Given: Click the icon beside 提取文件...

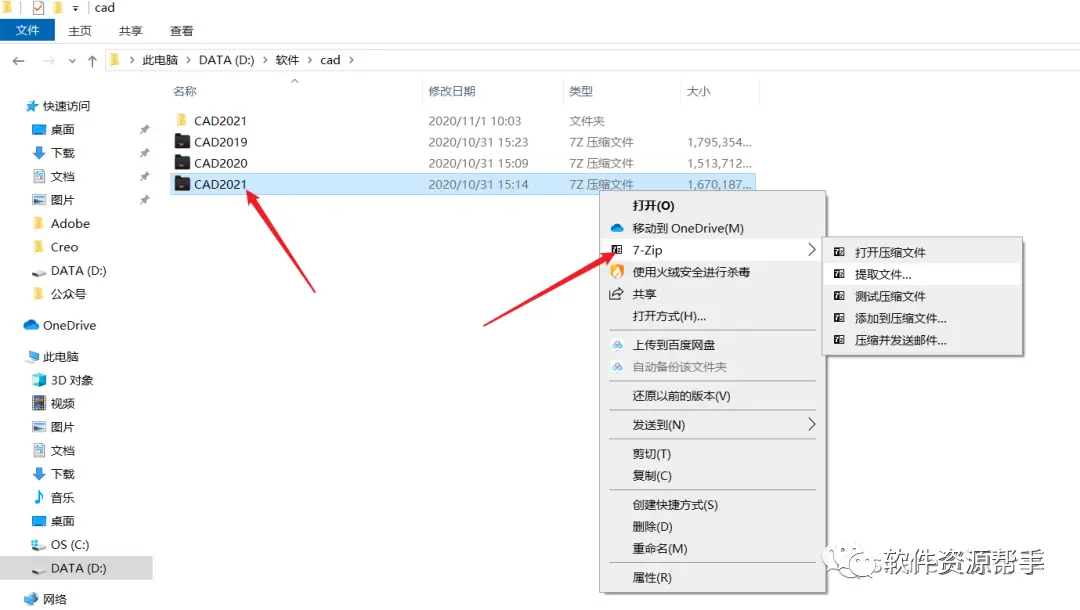Looking at the screenshot, I should (839, 274).
